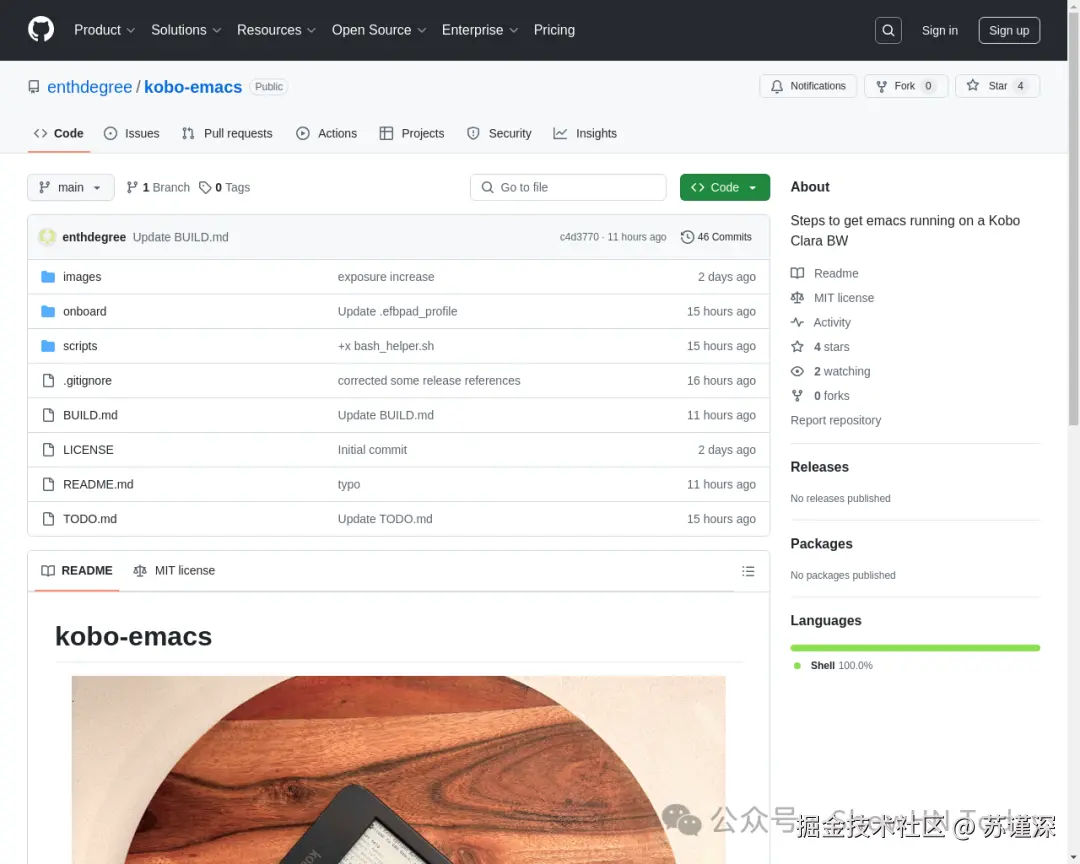Click the Shell 100.0% language entry

pos(833,666)
